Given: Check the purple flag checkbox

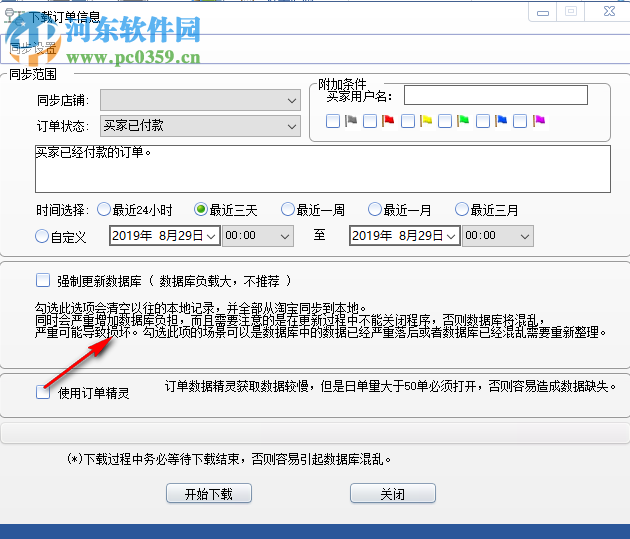Looking at the screenshot, I should point(520,121).
